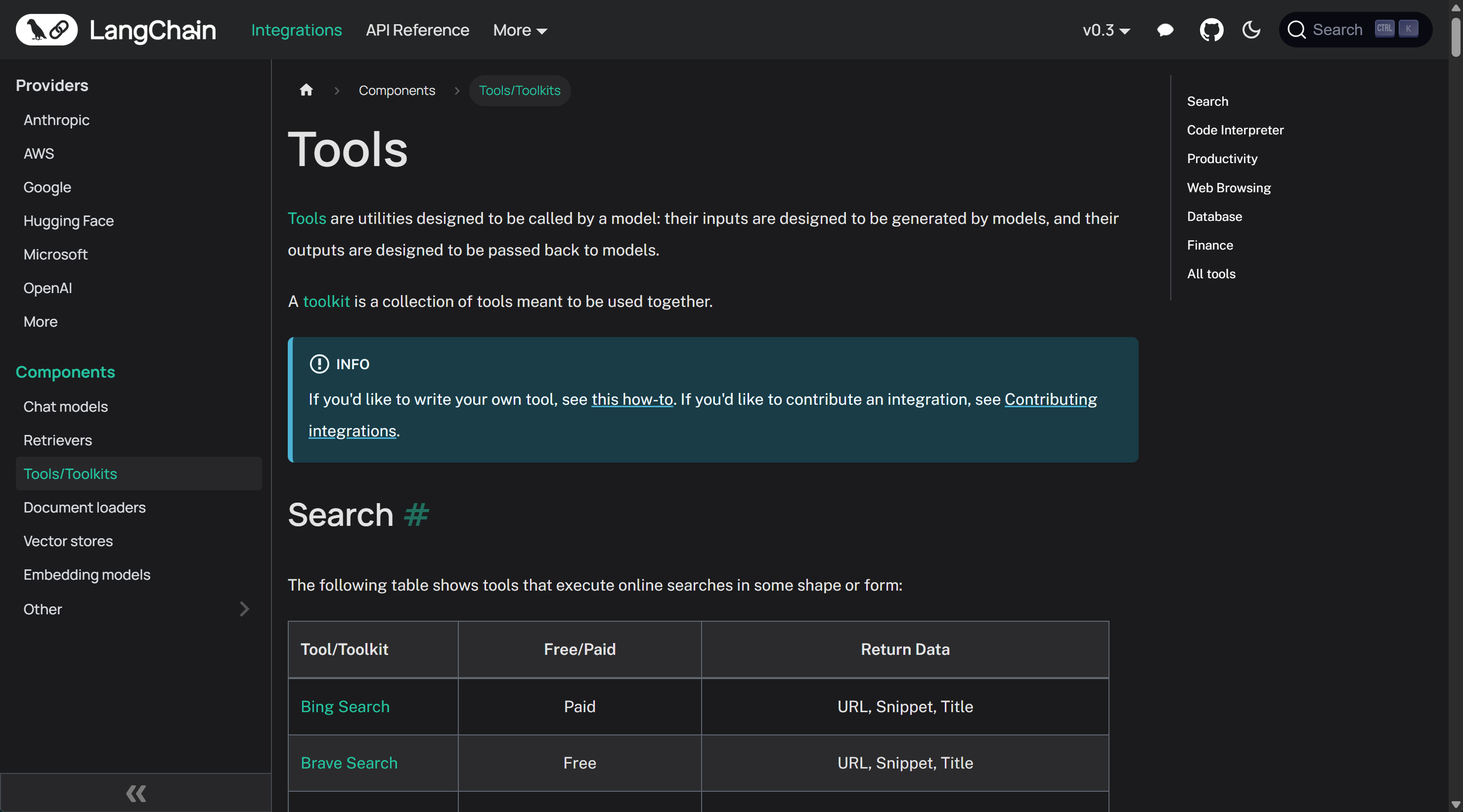Image resolution: width=1463 pixels, height=812 pixels.
Task: Open Vector stores in sidebar
Action: 68,541
